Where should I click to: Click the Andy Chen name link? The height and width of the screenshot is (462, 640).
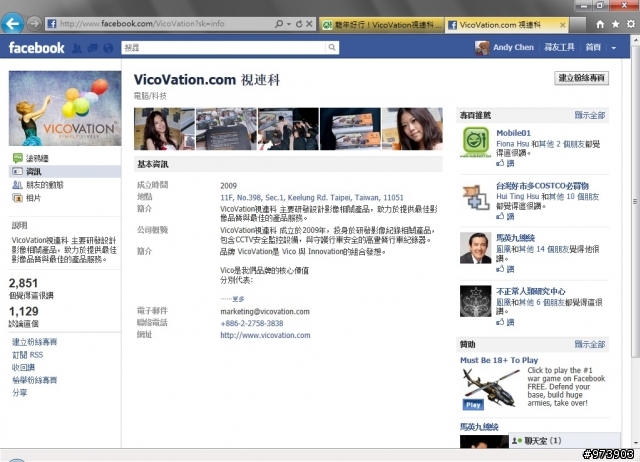[513, 47]
